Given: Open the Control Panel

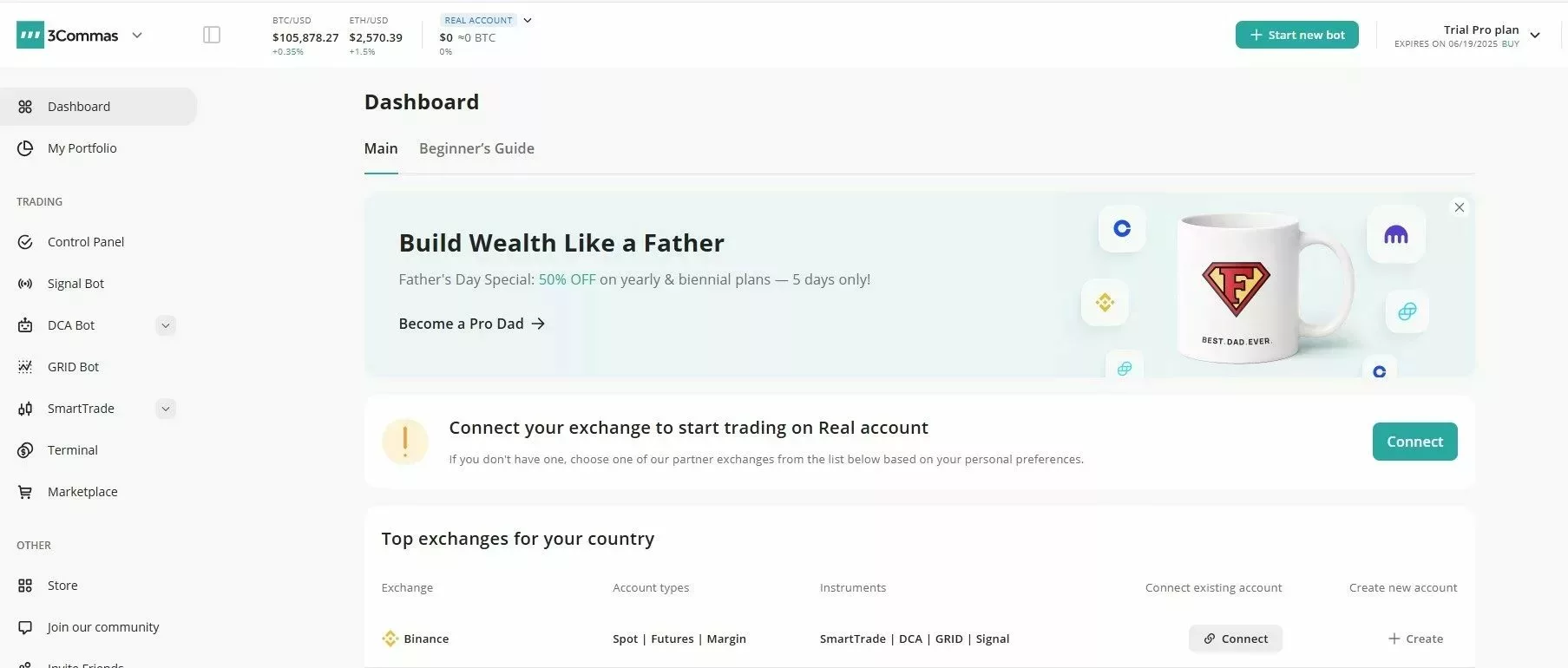Looking at the screenshot, I should (x=85, y=241).
